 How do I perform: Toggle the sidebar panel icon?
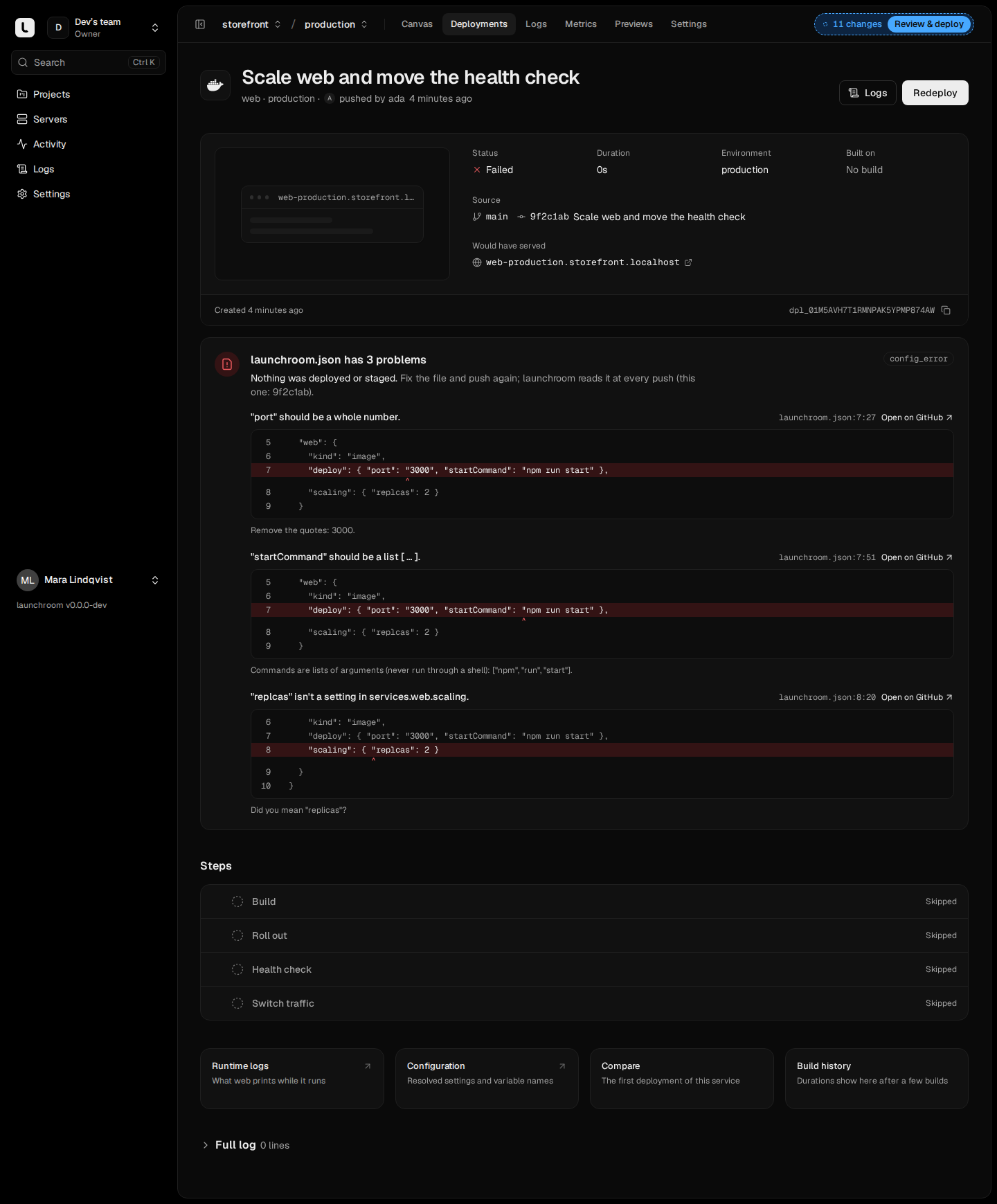[200, 24]
